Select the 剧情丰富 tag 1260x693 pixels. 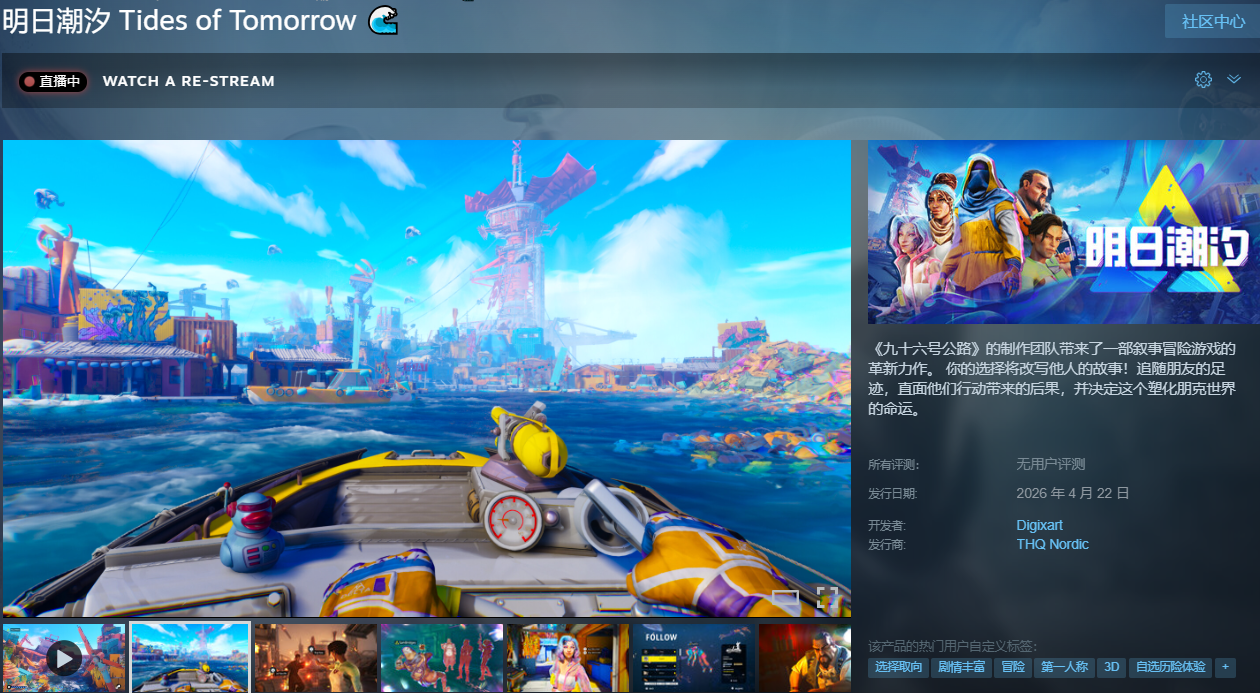tap(960, 667)
